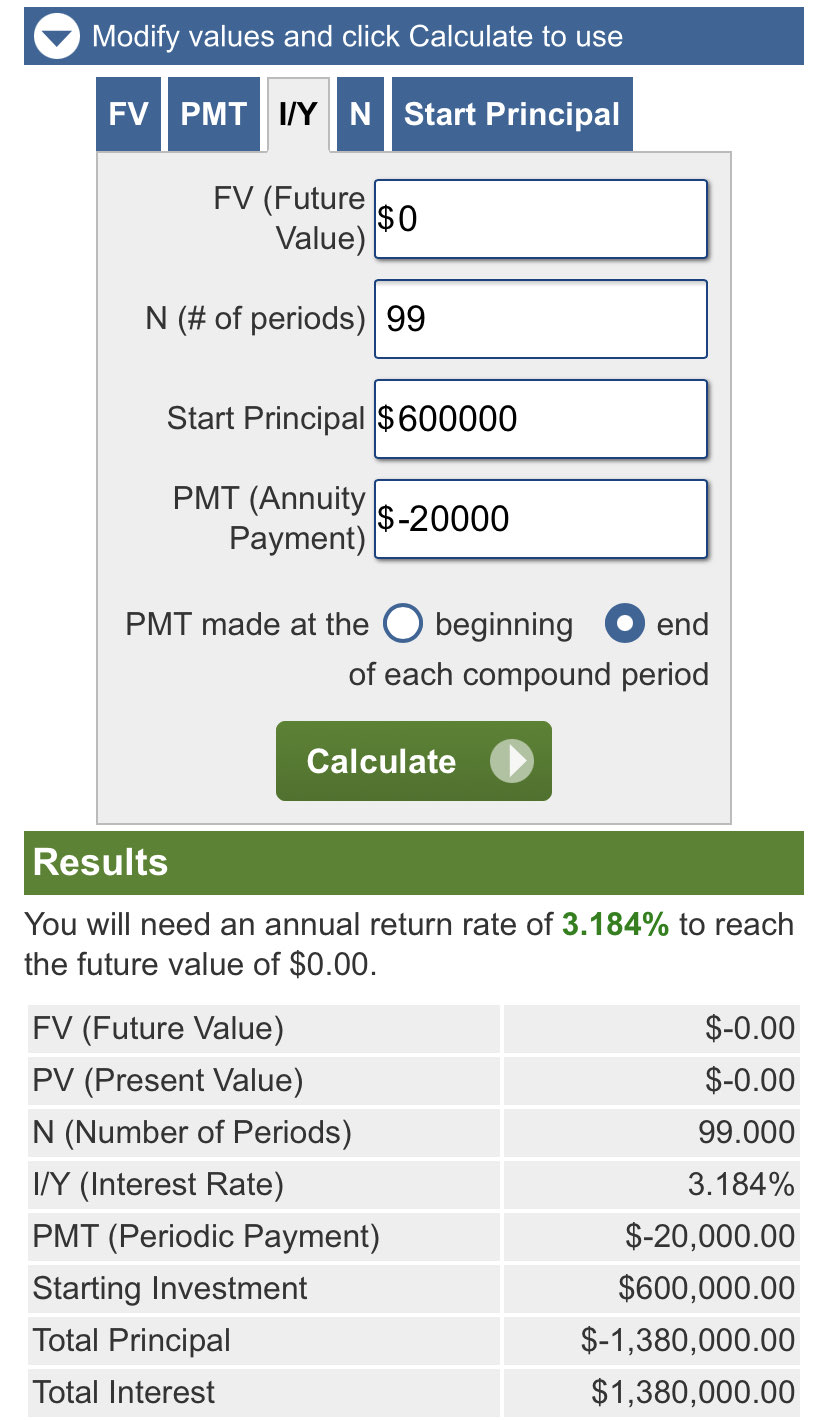Viewport: 828px width, 1420px height.
Task: Click the "Modify values and click Calculate" heading text
Action: coord(357,37)
